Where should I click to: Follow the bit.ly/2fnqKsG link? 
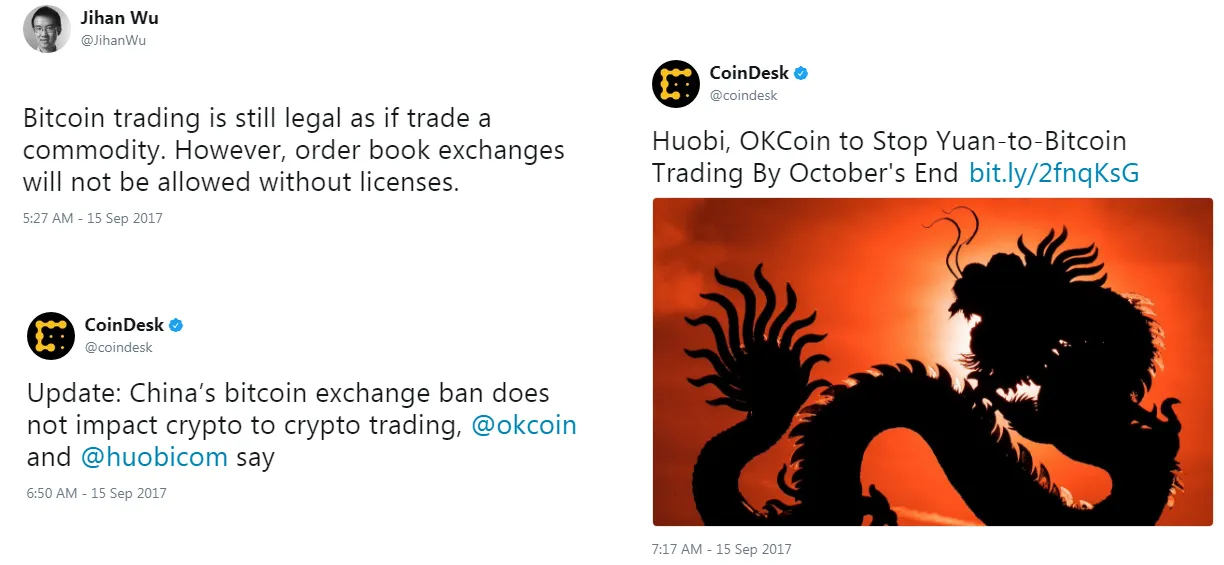(1054, 173)
